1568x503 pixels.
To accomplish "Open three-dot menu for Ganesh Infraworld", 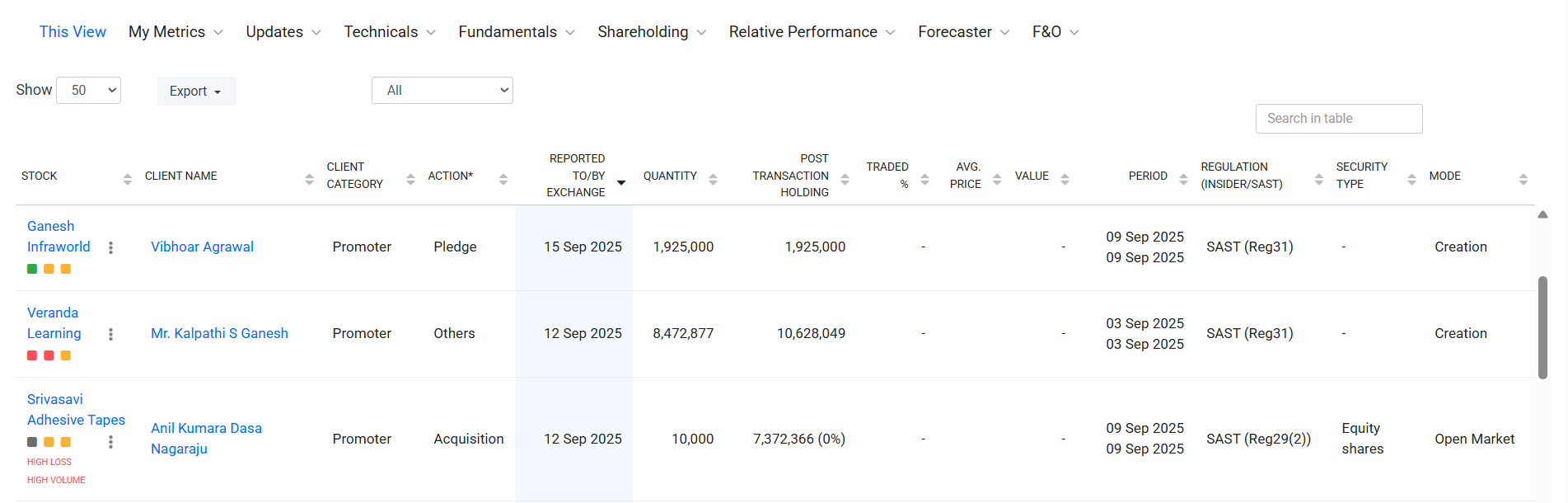I will (110, 247).
